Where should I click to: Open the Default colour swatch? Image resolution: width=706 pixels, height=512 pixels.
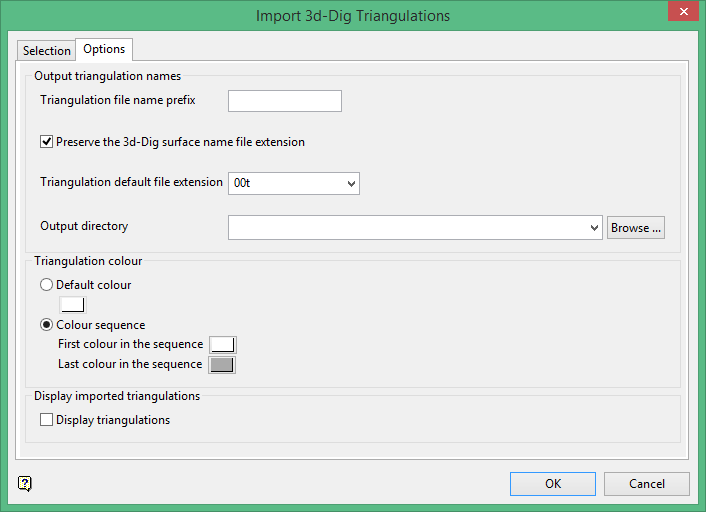click(73, 305)
